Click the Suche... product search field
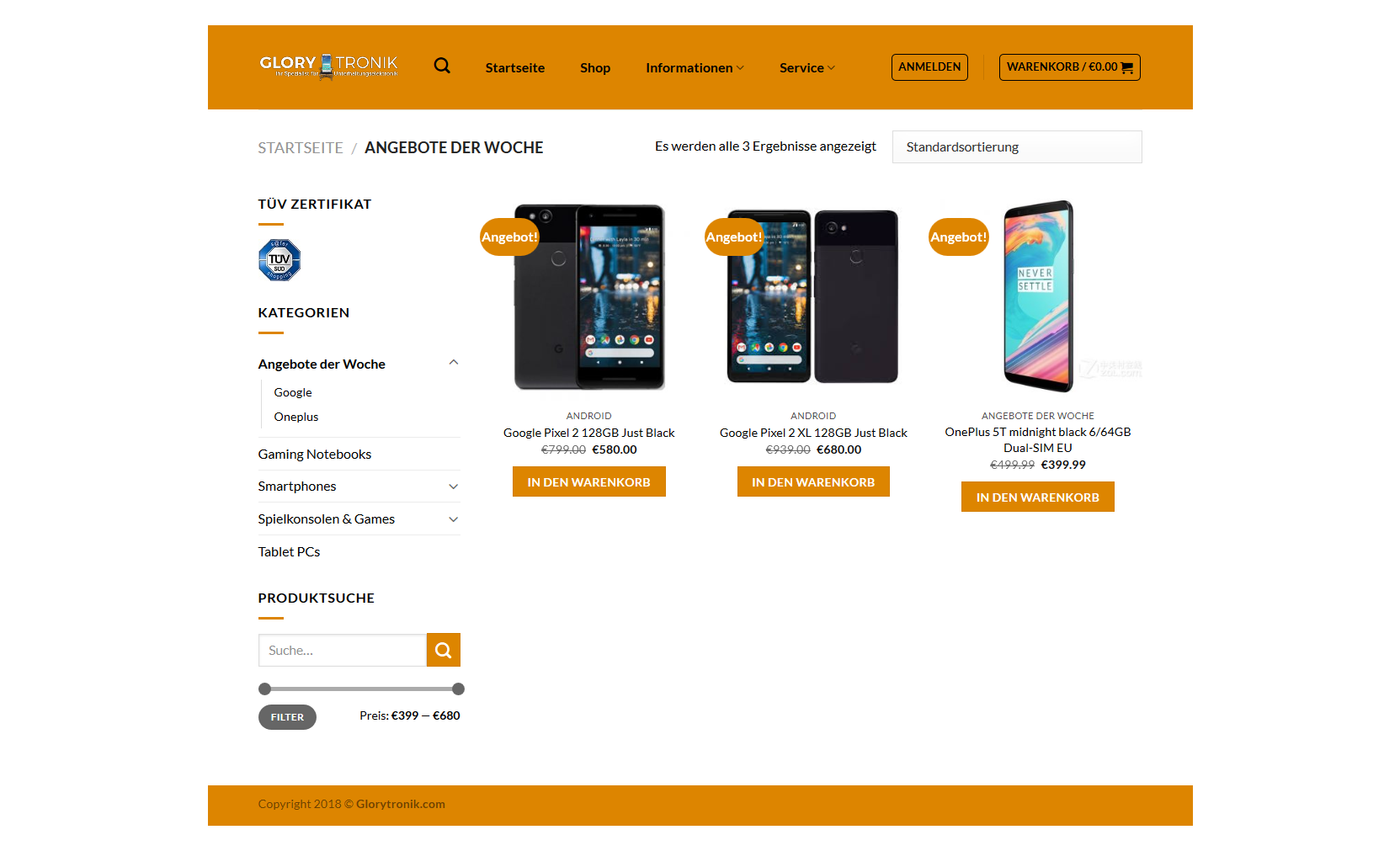This screenshot has height=851, width=1400. pos(343,650)
